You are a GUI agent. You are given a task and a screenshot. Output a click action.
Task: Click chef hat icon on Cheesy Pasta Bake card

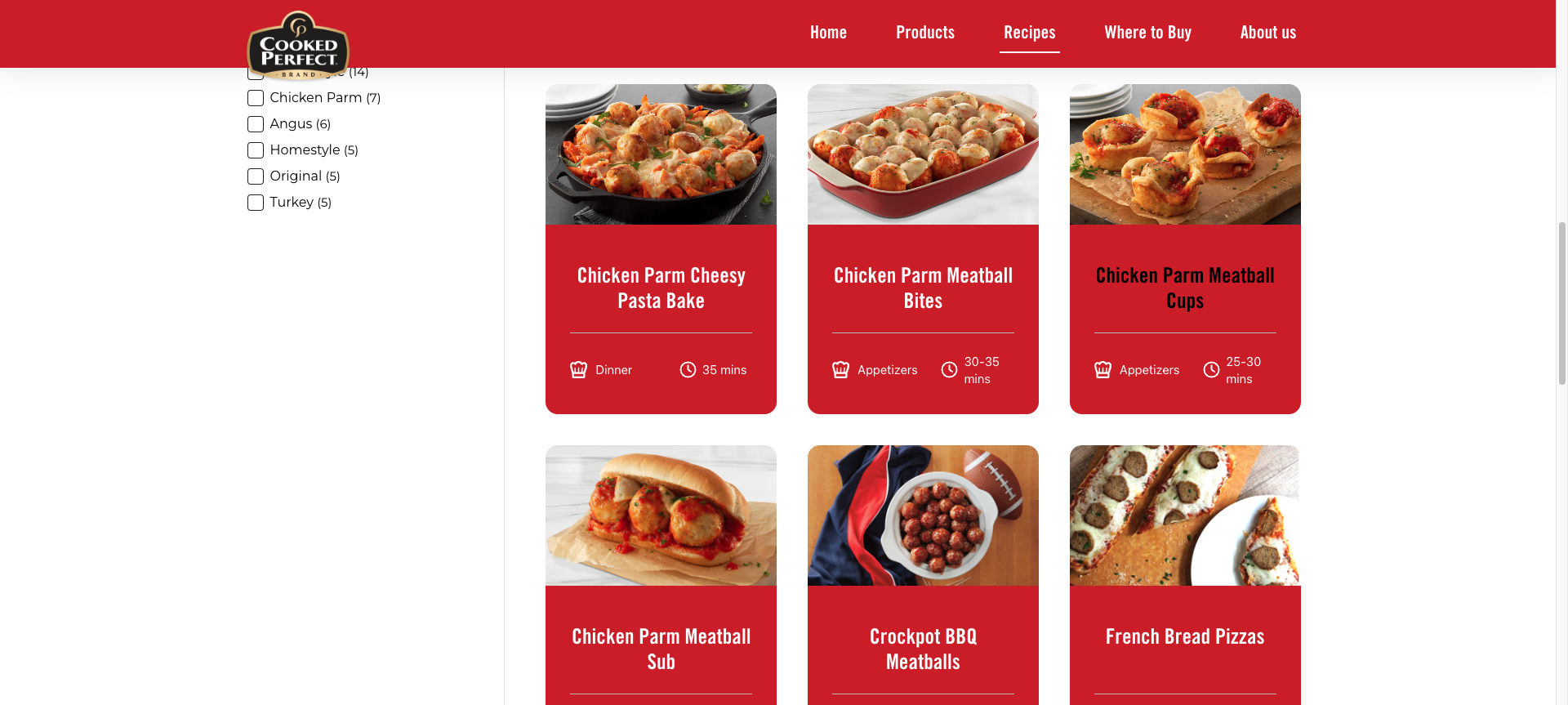(x=578, y=370)
